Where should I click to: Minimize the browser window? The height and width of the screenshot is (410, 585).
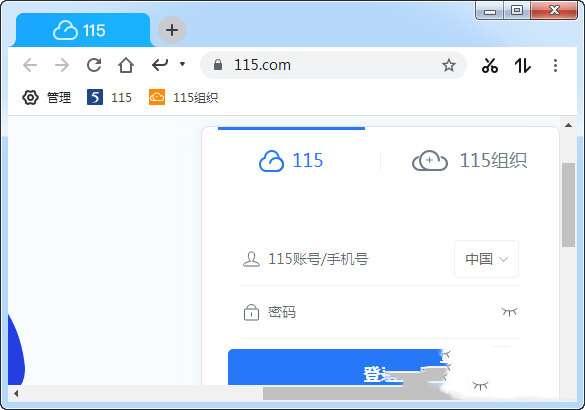point(490,10)
